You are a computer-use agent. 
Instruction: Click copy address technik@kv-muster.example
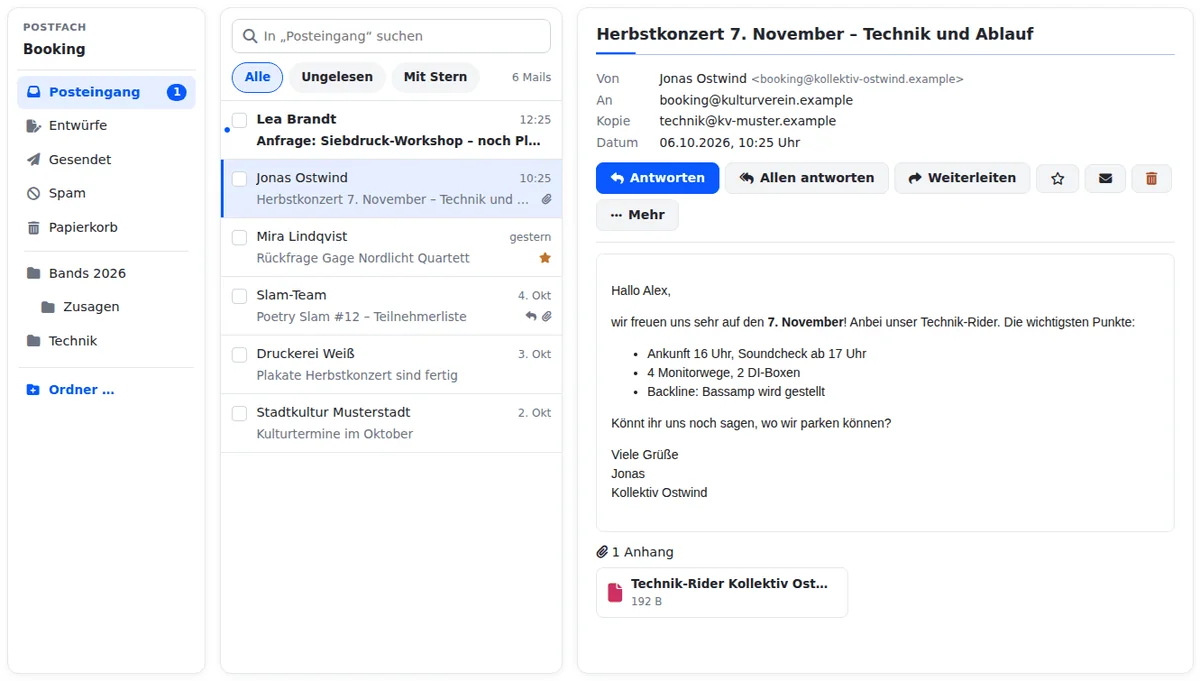click(747, 121)
